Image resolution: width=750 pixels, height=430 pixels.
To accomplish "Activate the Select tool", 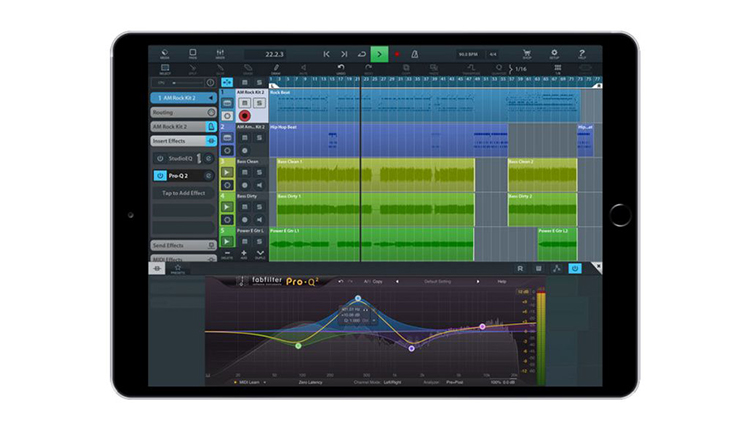I will pyautogui.click(x=165, y=69).
